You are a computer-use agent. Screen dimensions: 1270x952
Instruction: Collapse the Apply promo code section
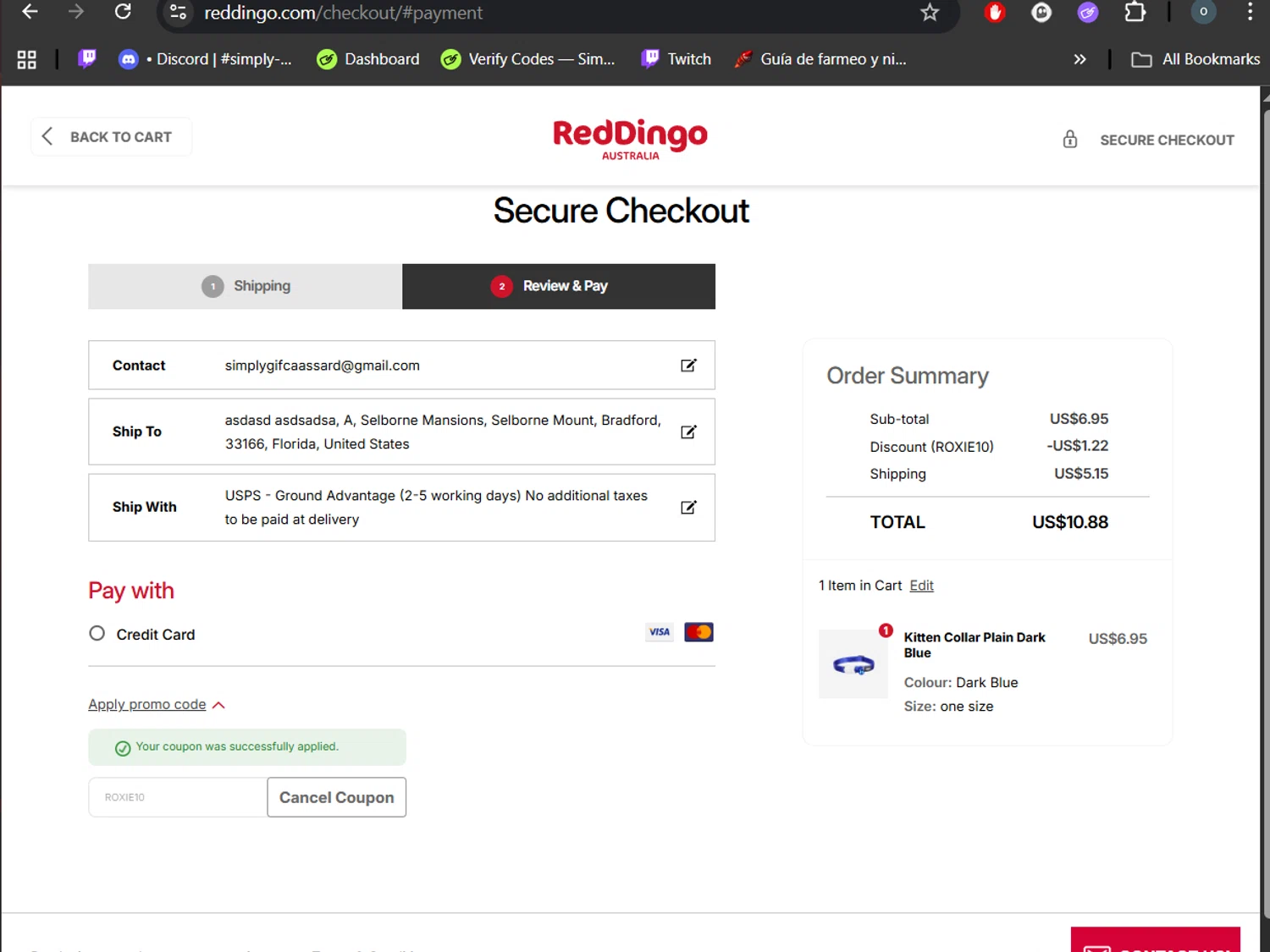[157, 705]
